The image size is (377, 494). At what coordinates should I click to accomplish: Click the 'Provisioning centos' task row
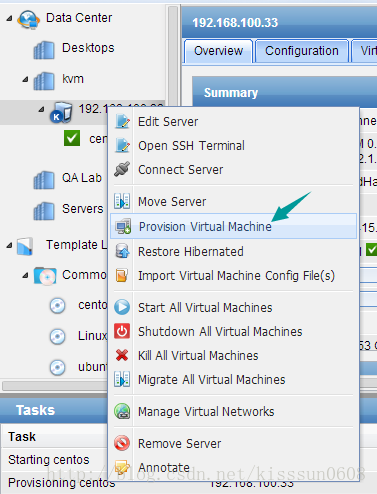(x=54, y=482)
